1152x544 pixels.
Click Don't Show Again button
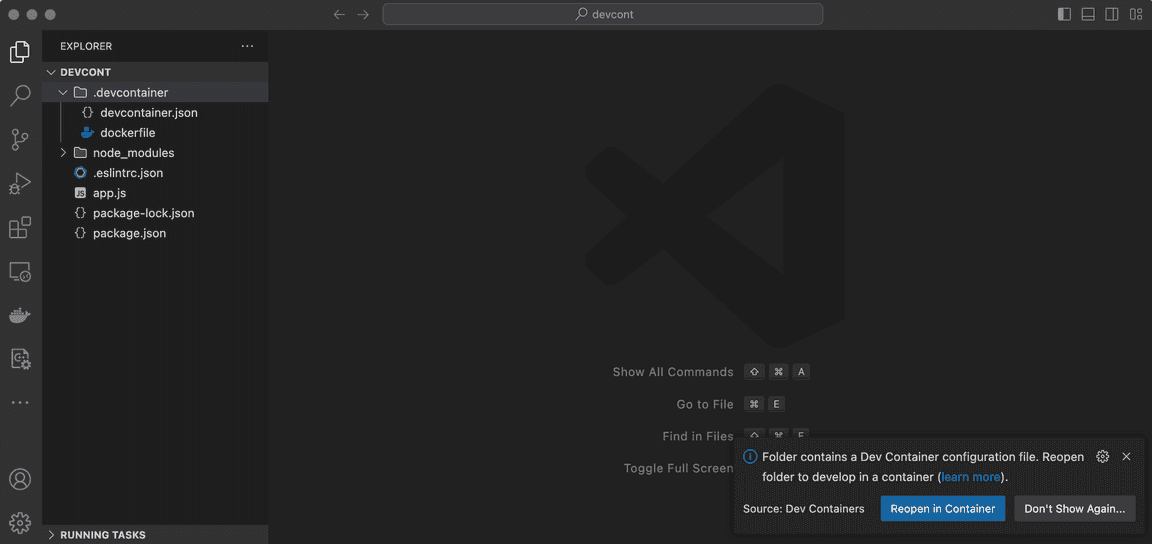point(1075,509)
